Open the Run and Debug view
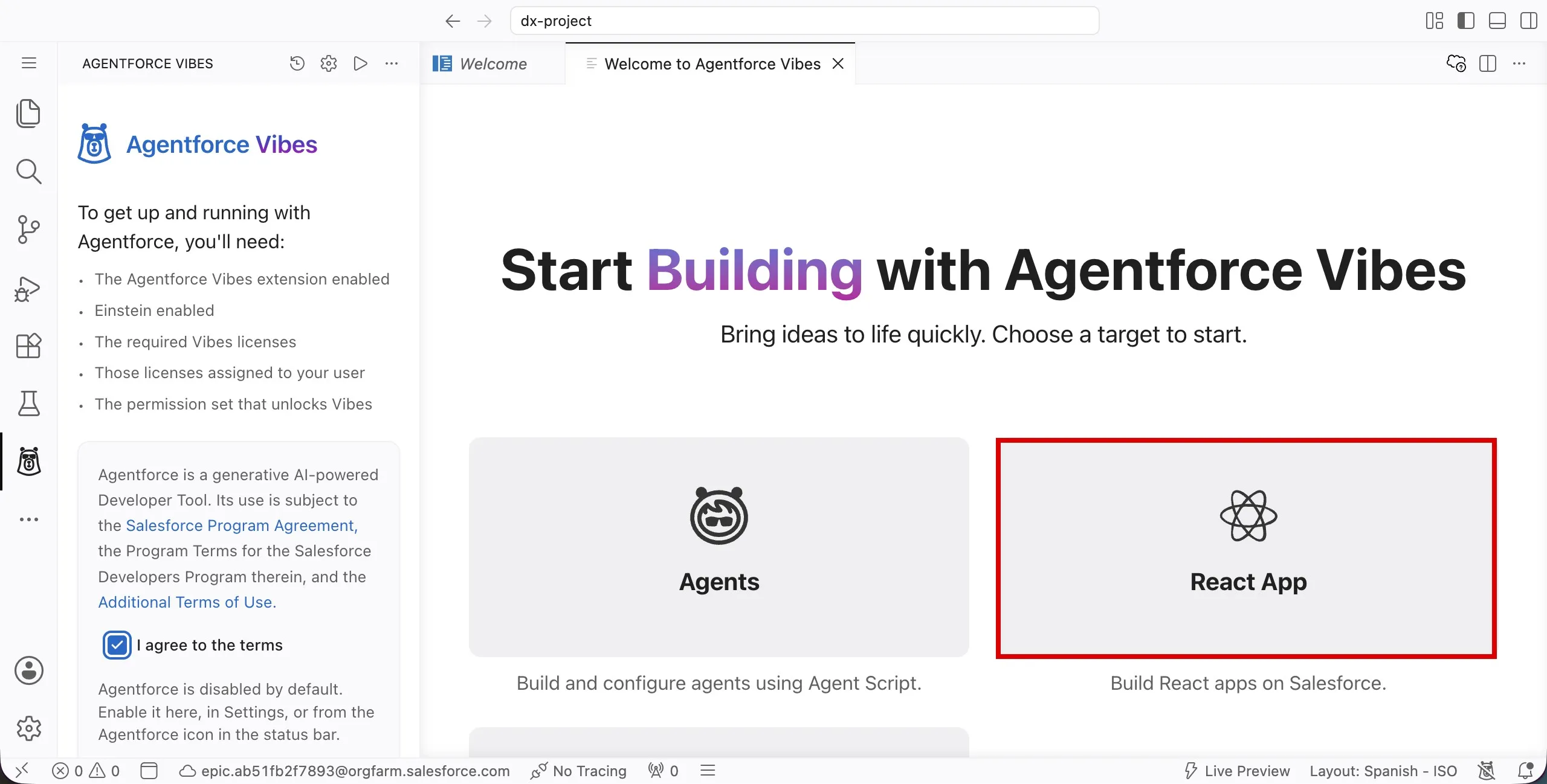Screen dimensions: 1547x784 (28, 288)
